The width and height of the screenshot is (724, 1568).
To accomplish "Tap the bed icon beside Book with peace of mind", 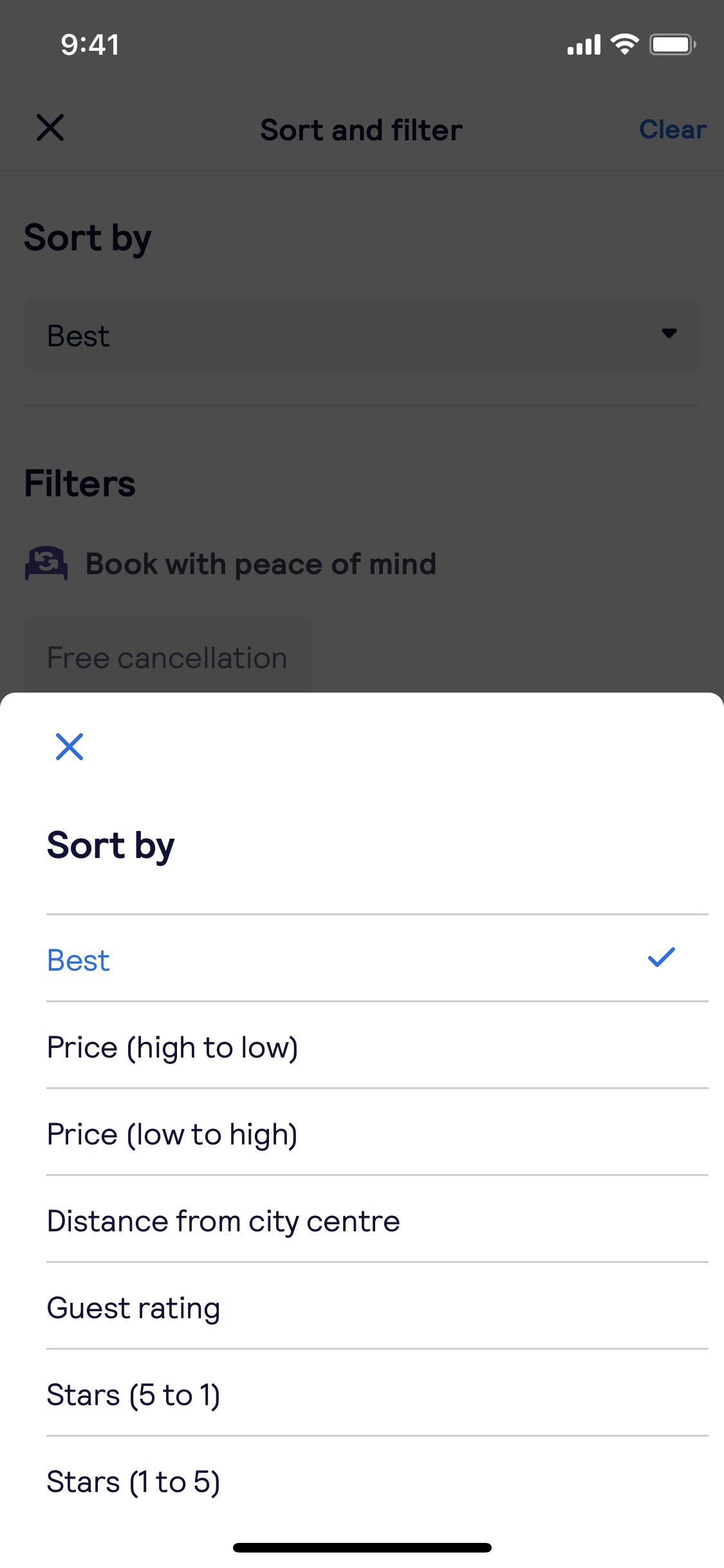I will click(x=46, y=563).
